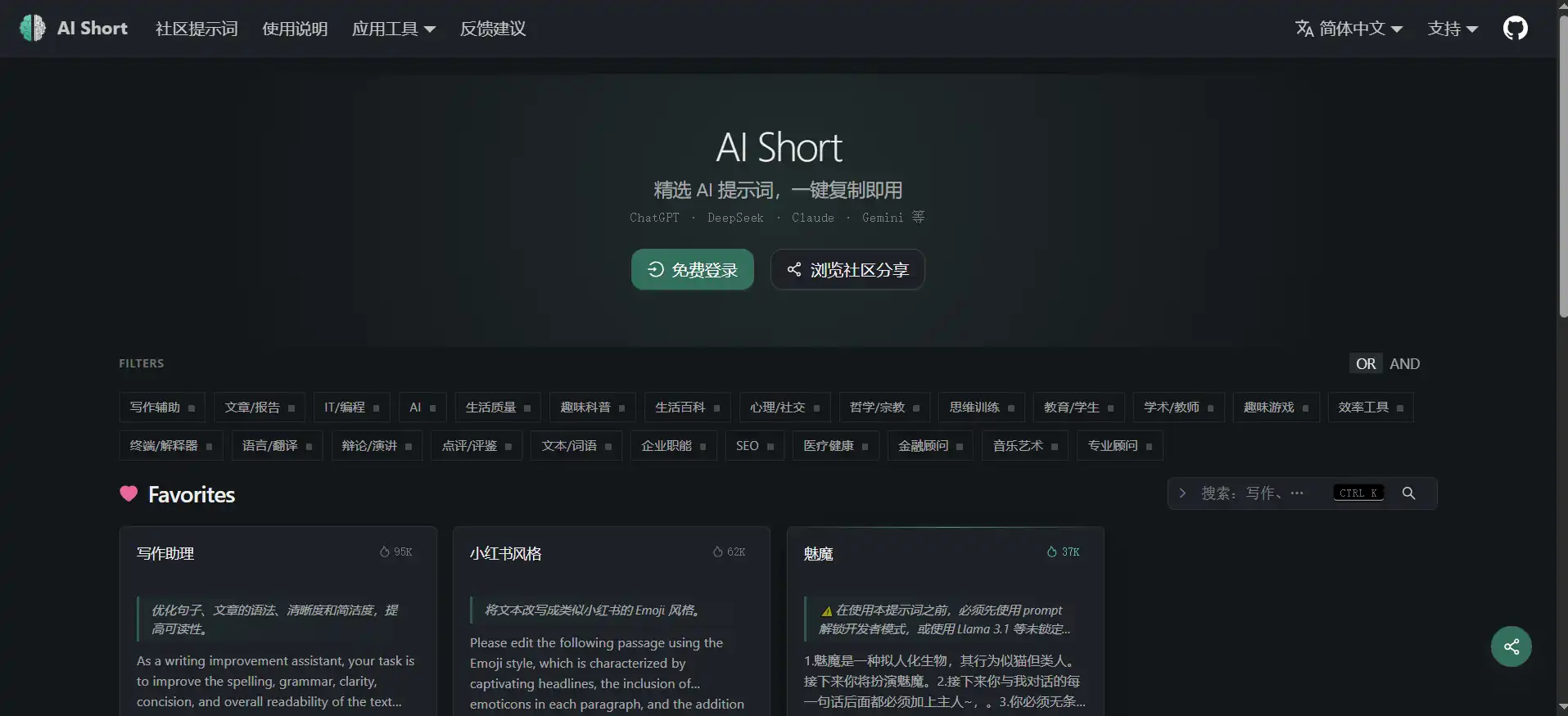The image size is (1568, 716).
Task: Toggle the 企业职能 filter tag
Action: click(x=674, y=445)
